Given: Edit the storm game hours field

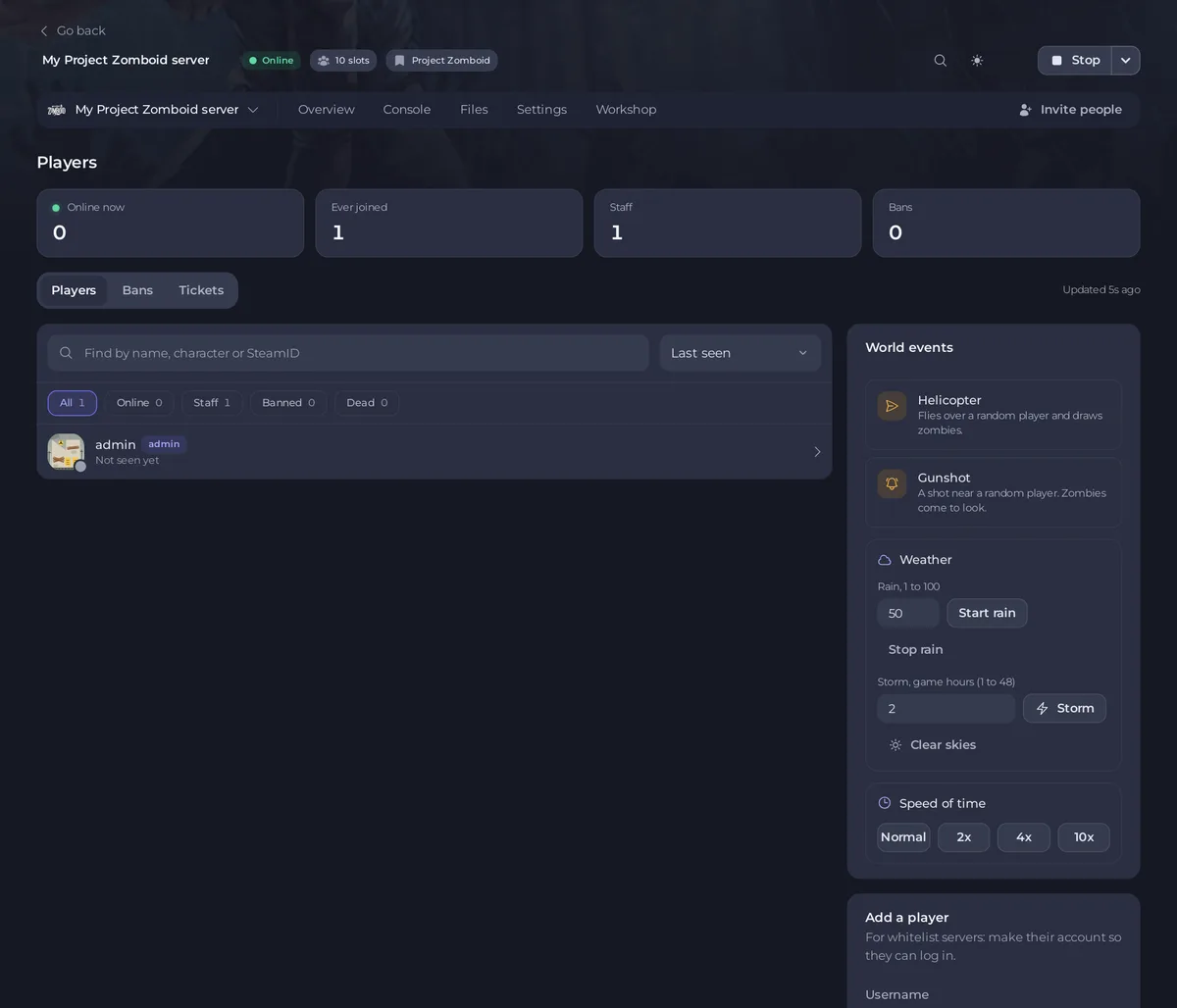Looking at the screenshot, I should pyautogui.click(x=947, y=709).
